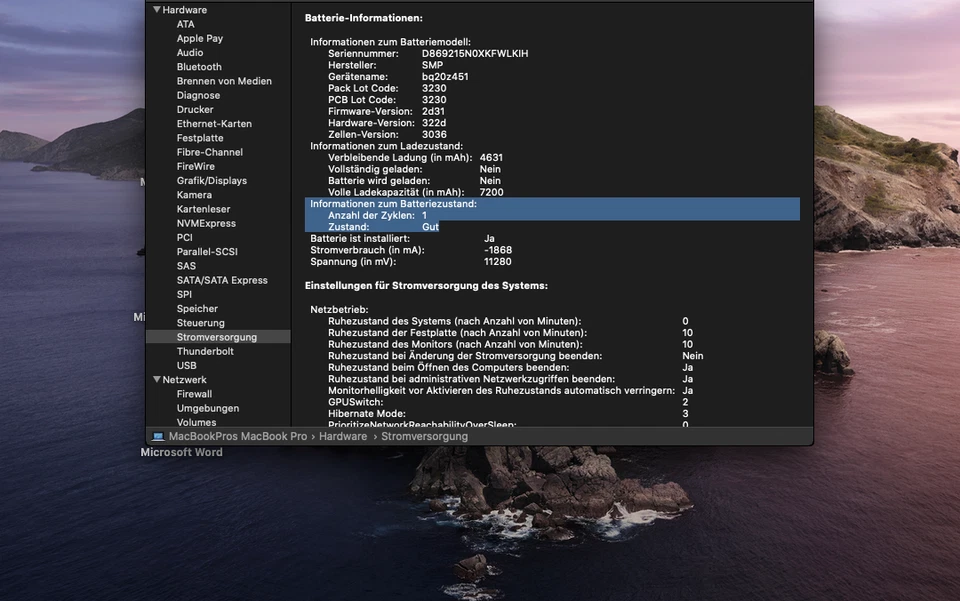This screenshot has width=960, height=601.
Task: Open Umgebungen under Netzwerk
Action: (x=208, y=408)
